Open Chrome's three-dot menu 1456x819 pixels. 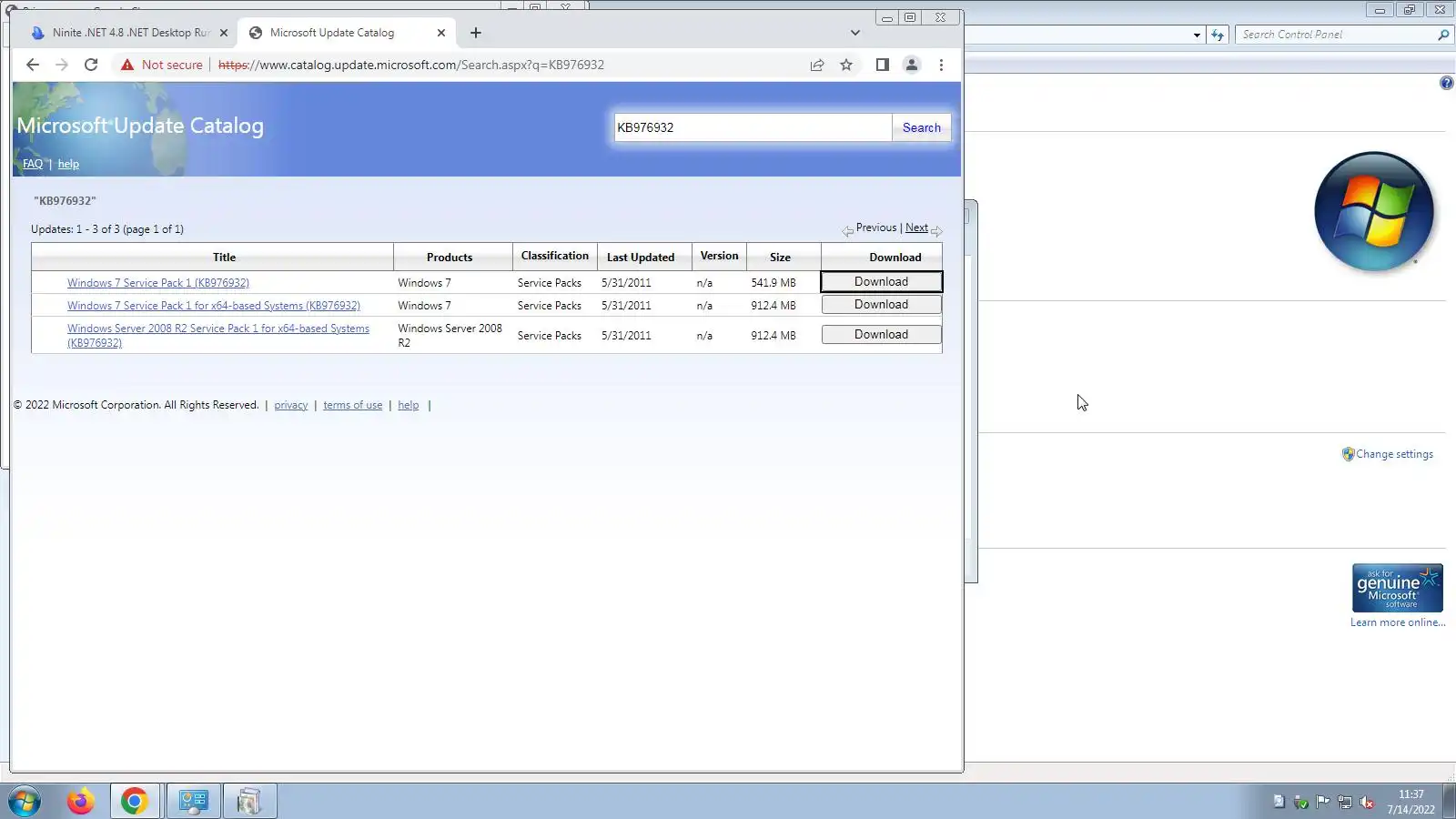941,65
